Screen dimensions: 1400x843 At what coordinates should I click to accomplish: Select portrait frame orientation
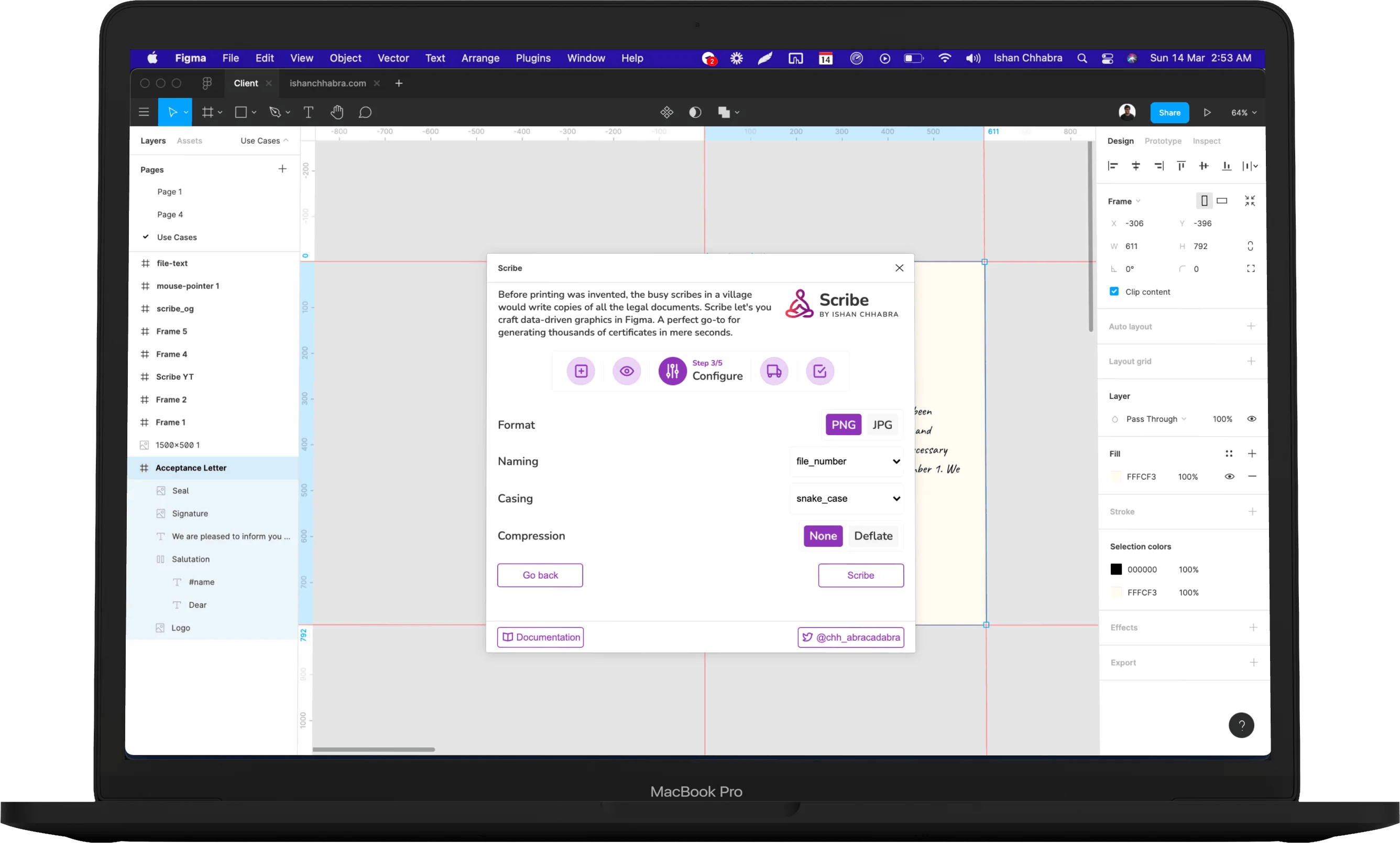(1204, 200)
